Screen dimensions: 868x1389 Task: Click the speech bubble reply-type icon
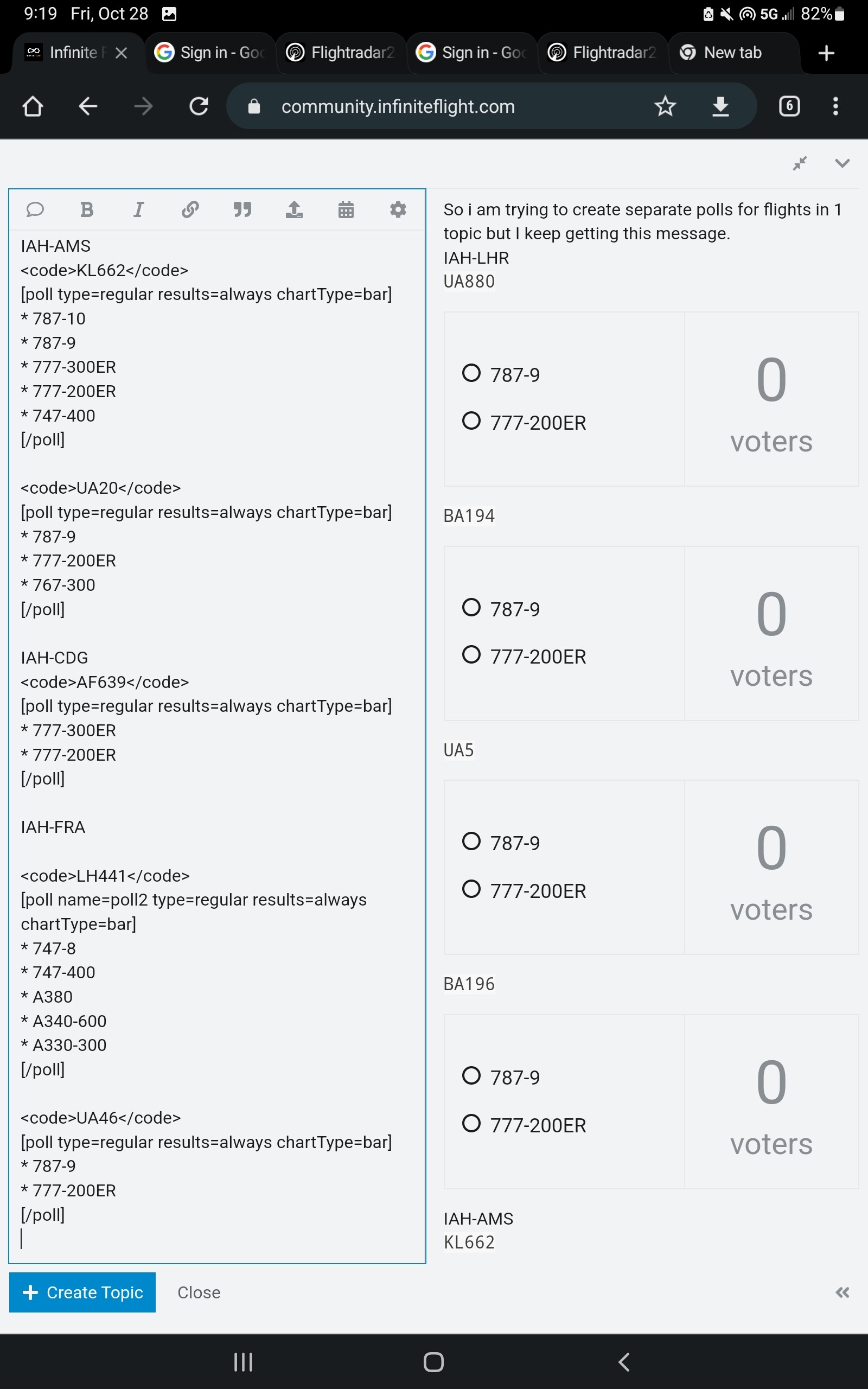[x=35, y=209]
